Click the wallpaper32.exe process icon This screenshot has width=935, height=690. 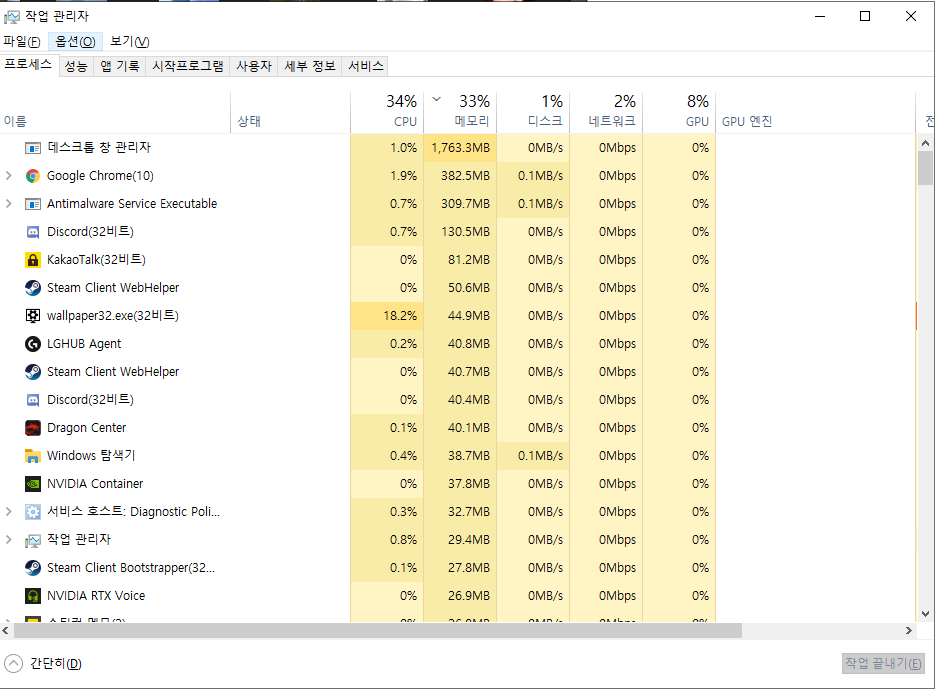coord(33,316)
